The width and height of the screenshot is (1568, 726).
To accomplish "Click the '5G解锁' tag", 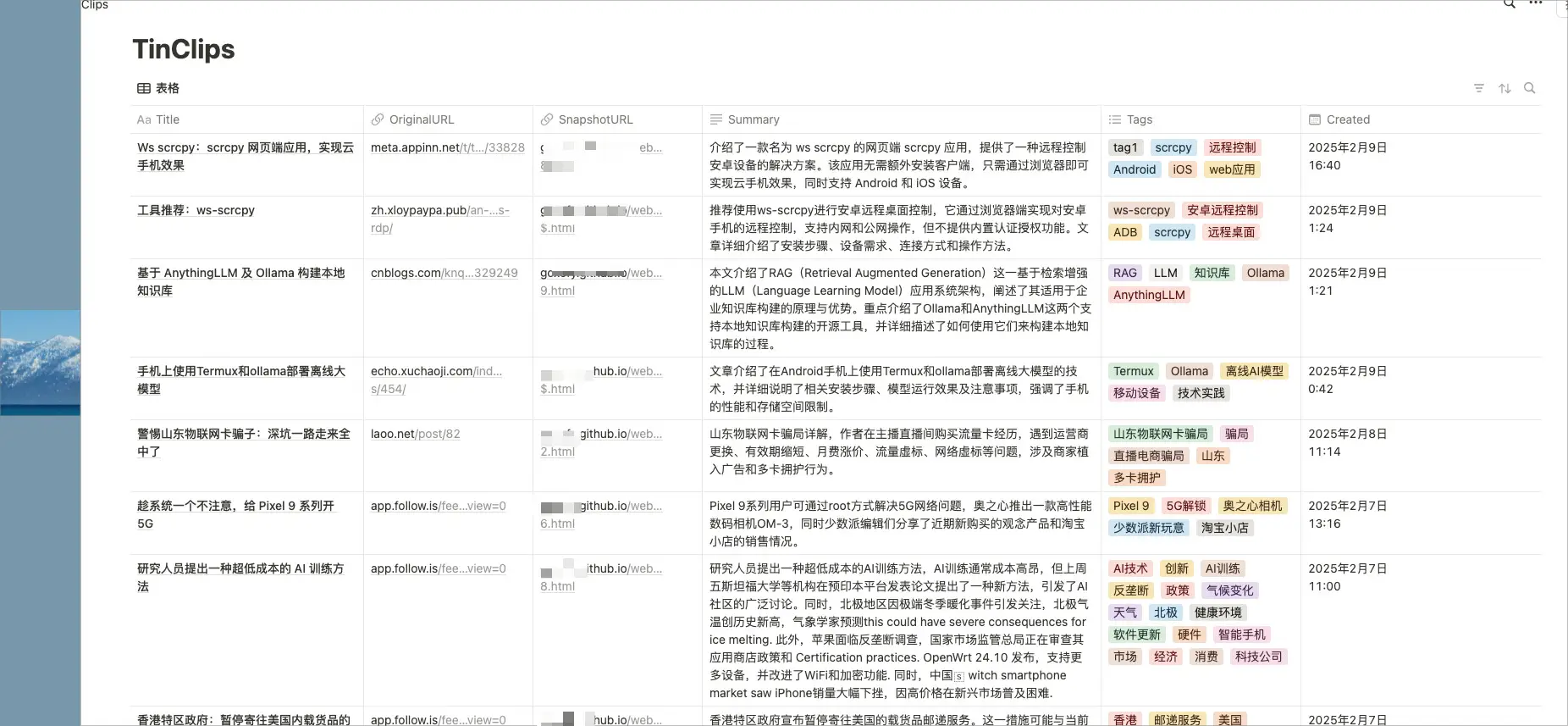I will [1186, 506].
